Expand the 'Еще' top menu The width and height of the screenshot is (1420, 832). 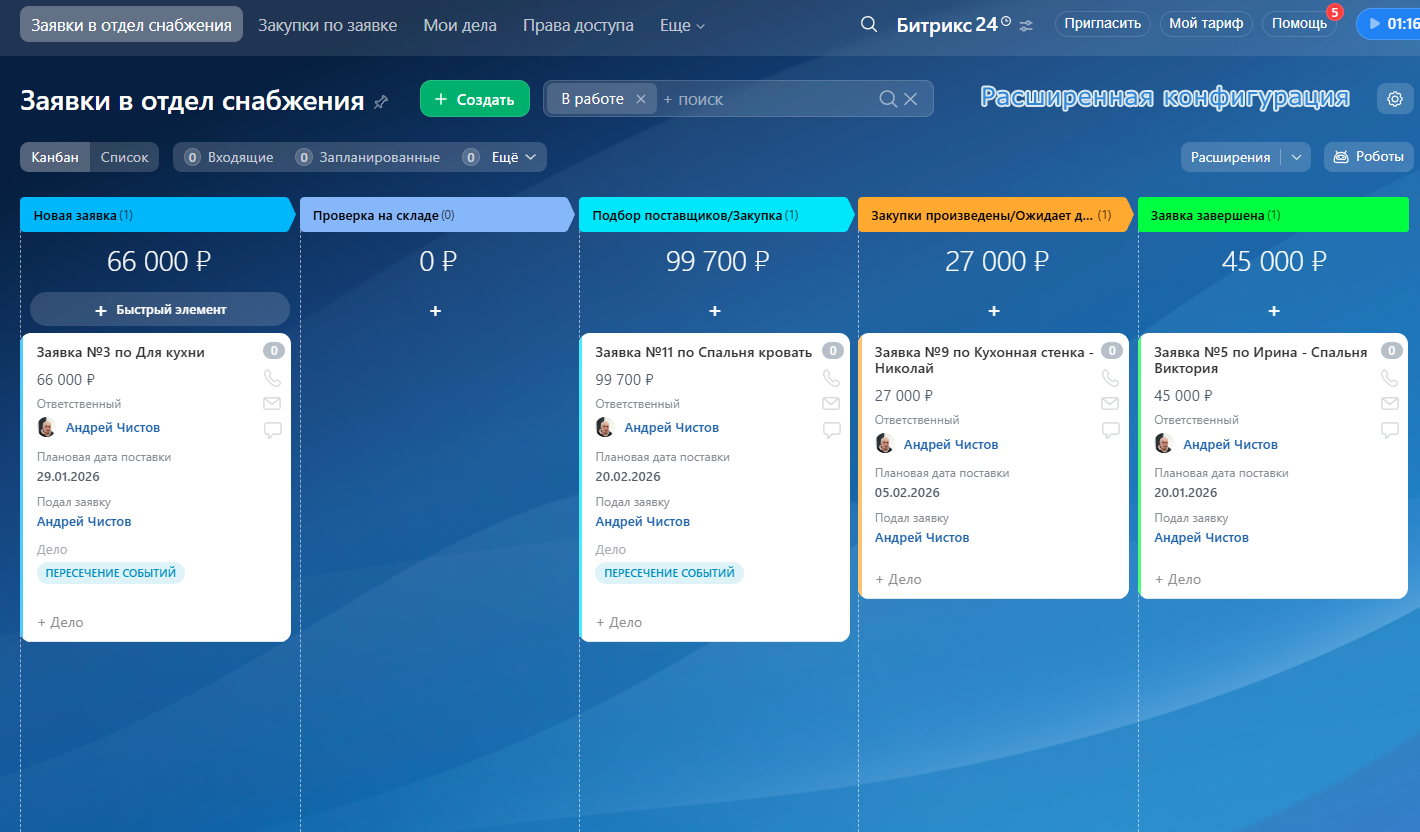pyautogui.click(x=682, y=25)
